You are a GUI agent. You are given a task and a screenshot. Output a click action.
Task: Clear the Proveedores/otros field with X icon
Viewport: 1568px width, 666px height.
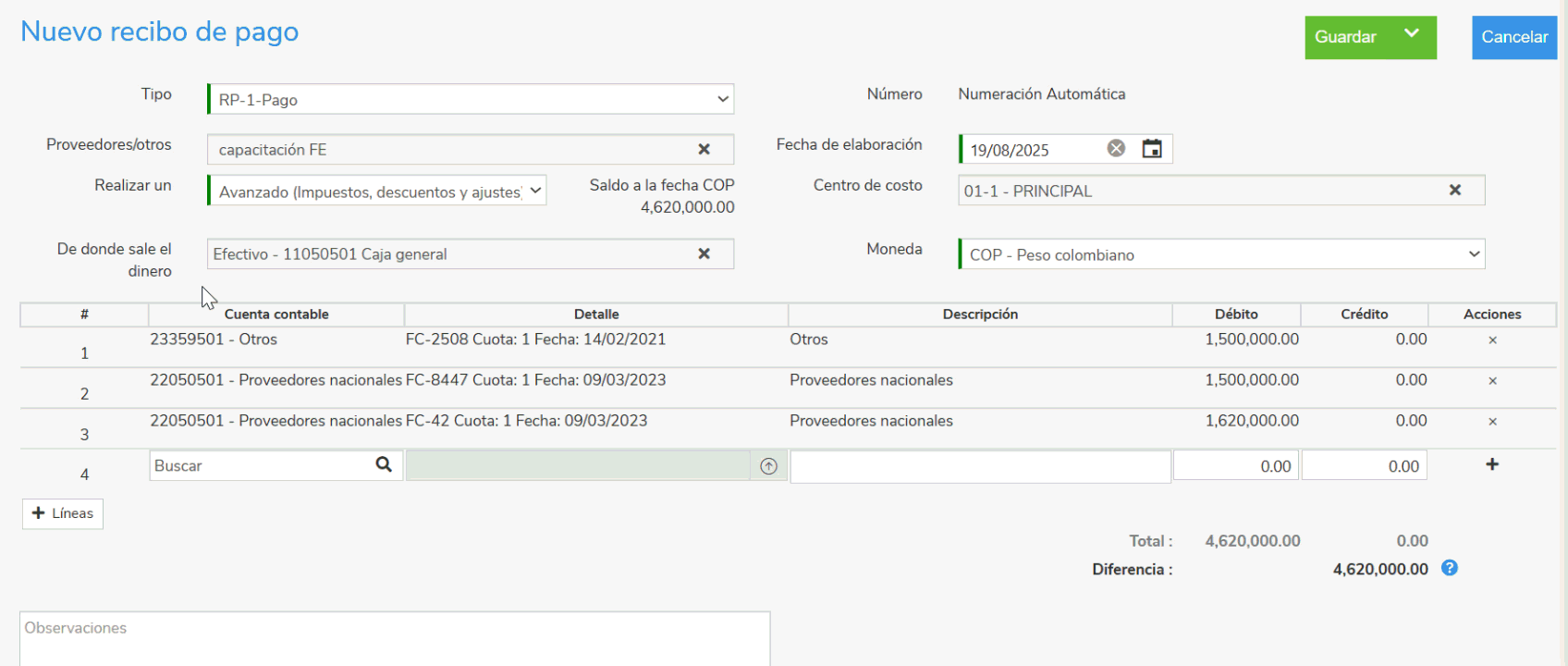click(x=704, y=149)
